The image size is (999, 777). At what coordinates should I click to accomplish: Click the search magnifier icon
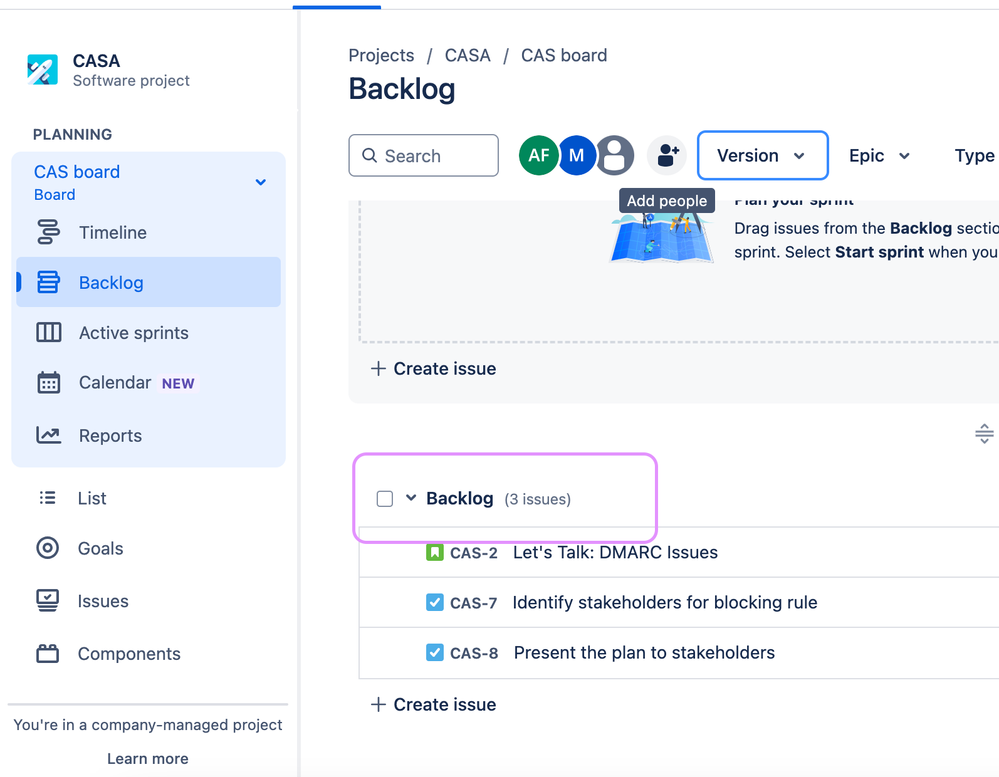click(x=370, y=155)
